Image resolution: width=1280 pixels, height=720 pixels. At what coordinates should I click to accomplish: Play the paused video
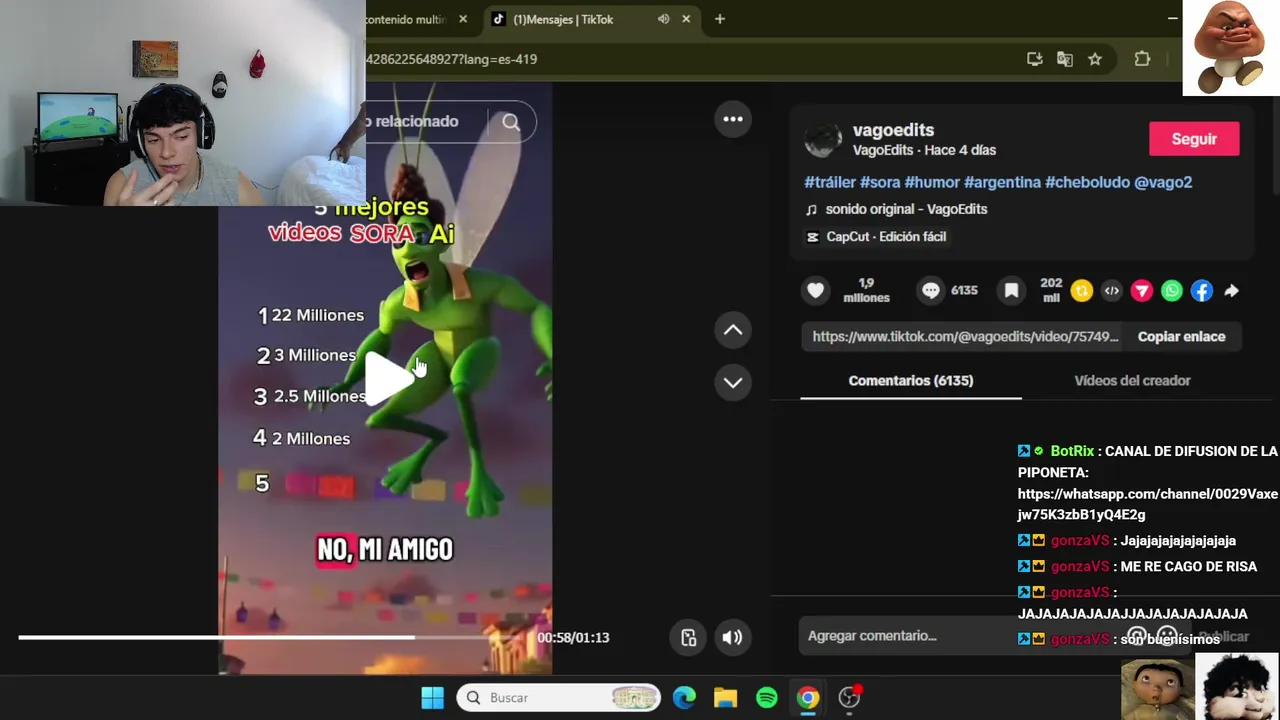pos(388,380)
